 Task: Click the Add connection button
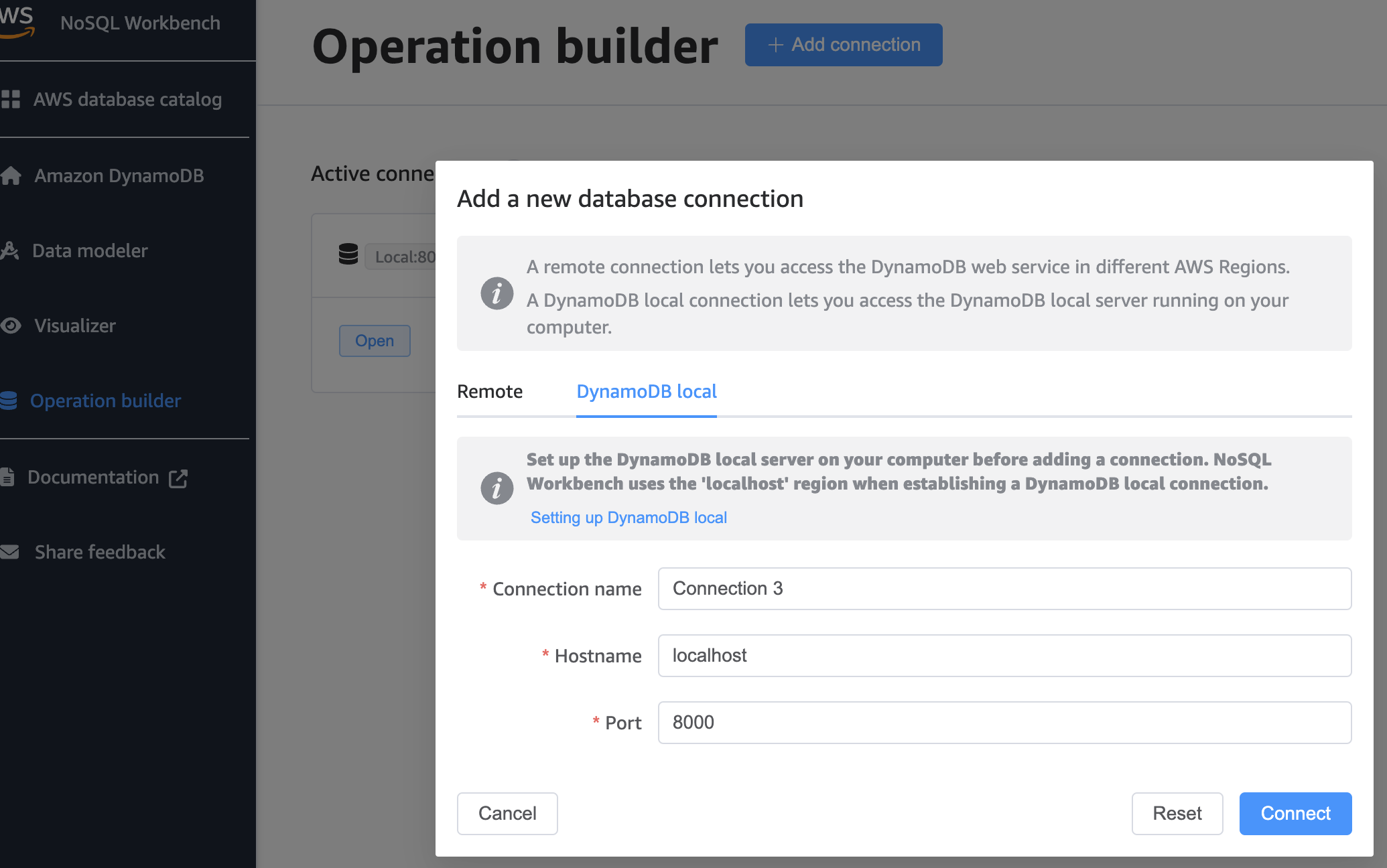[844, 45]
